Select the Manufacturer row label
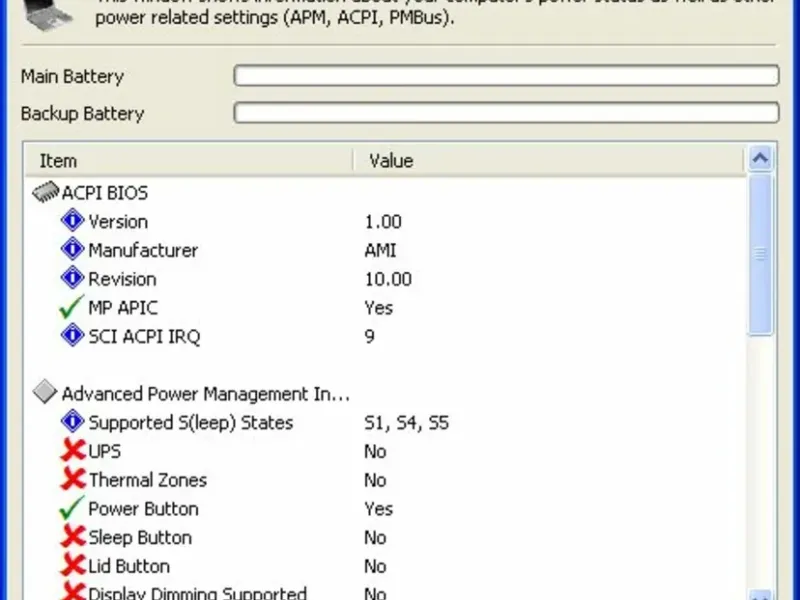800x600 pixels. click(x=143, y=250)
